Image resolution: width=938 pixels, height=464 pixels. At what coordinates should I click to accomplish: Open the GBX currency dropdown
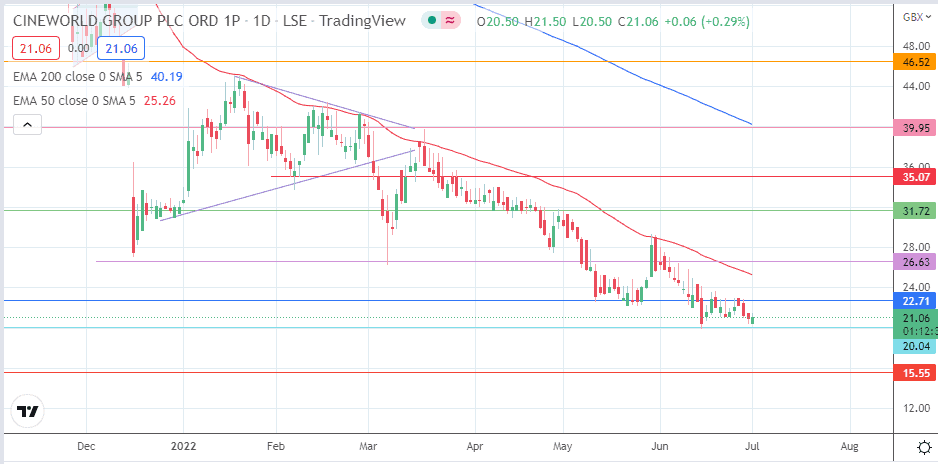[916, 17]
